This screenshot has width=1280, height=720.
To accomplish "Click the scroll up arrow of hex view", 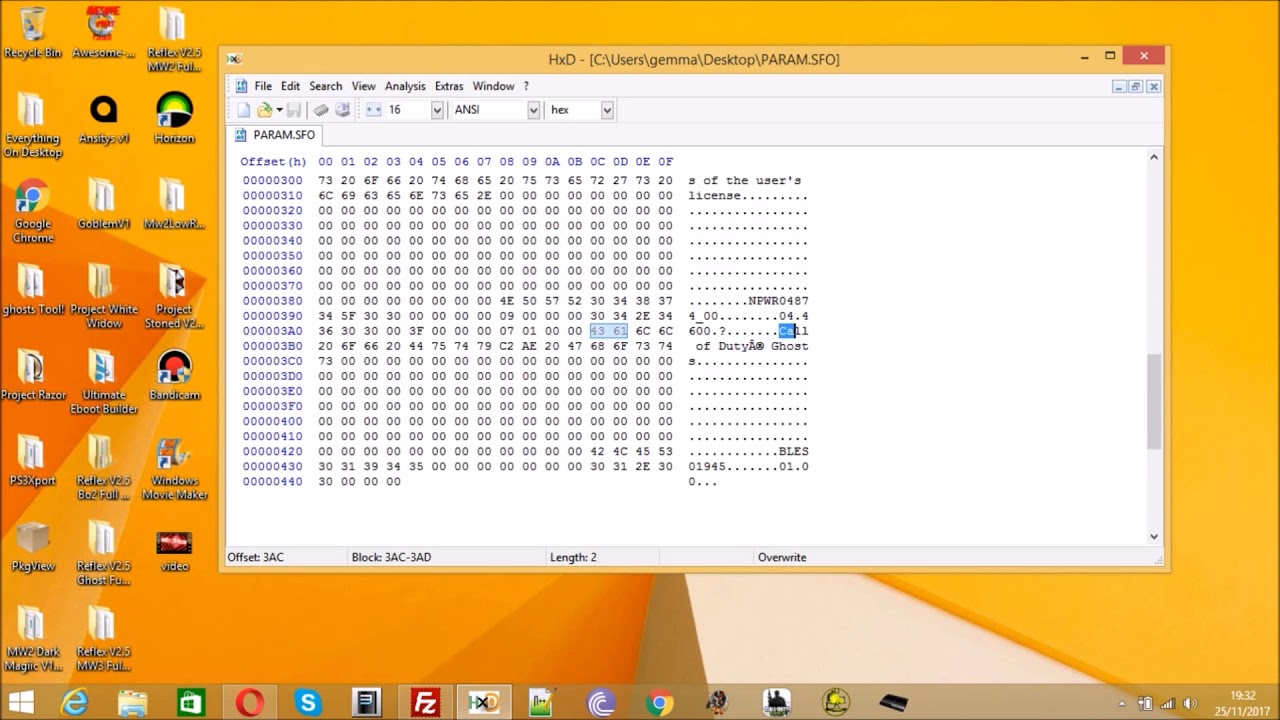I will tap(1153, 157).
